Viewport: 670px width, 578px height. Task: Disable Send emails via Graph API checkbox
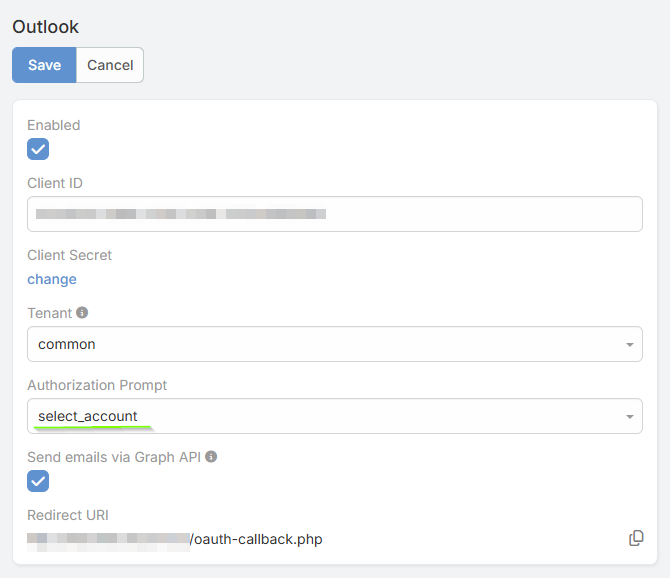[38, 481]
